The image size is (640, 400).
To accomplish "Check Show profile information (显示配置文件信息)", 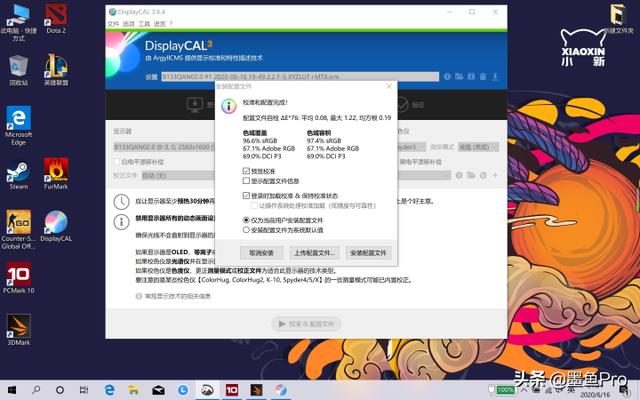I will tap(246, 180).
